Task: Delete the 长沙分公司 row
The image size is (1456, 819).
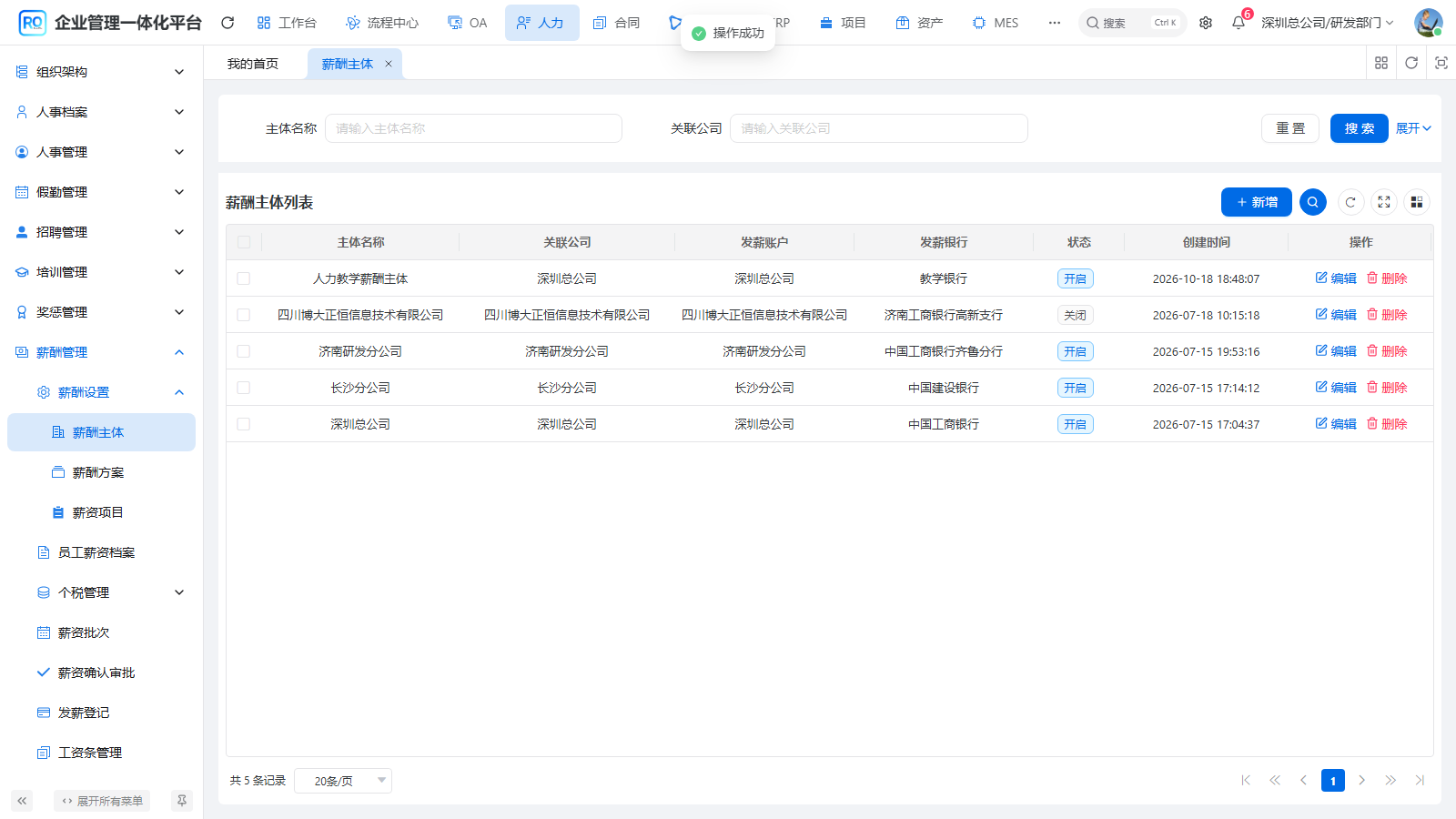Action: (x=1387, y=388)
